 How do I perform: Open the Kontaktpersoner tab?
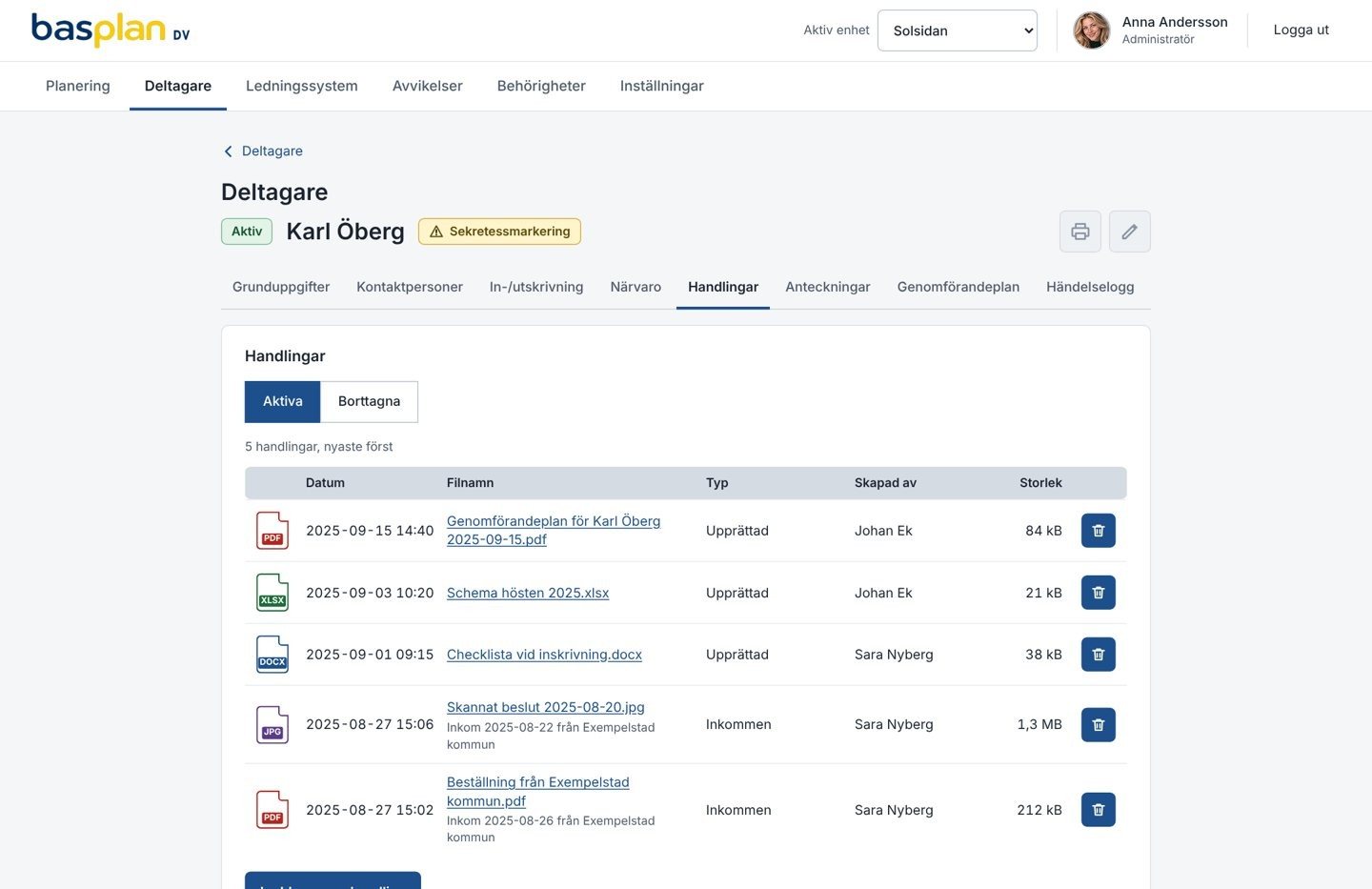tap(410, 287)
